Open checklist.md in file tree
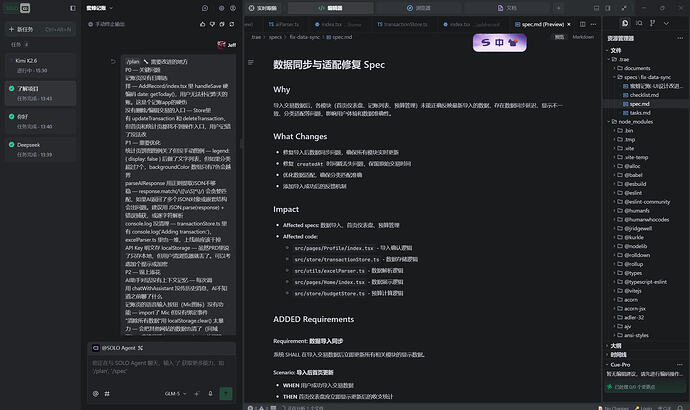Image resolution: width=690 pixels, height=410 pixels. [x=646, y=95]
